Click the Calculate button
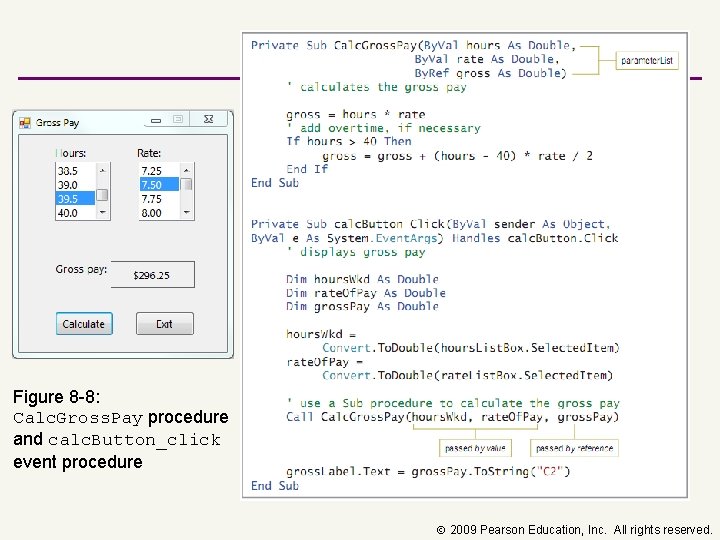 coord(84,324)
